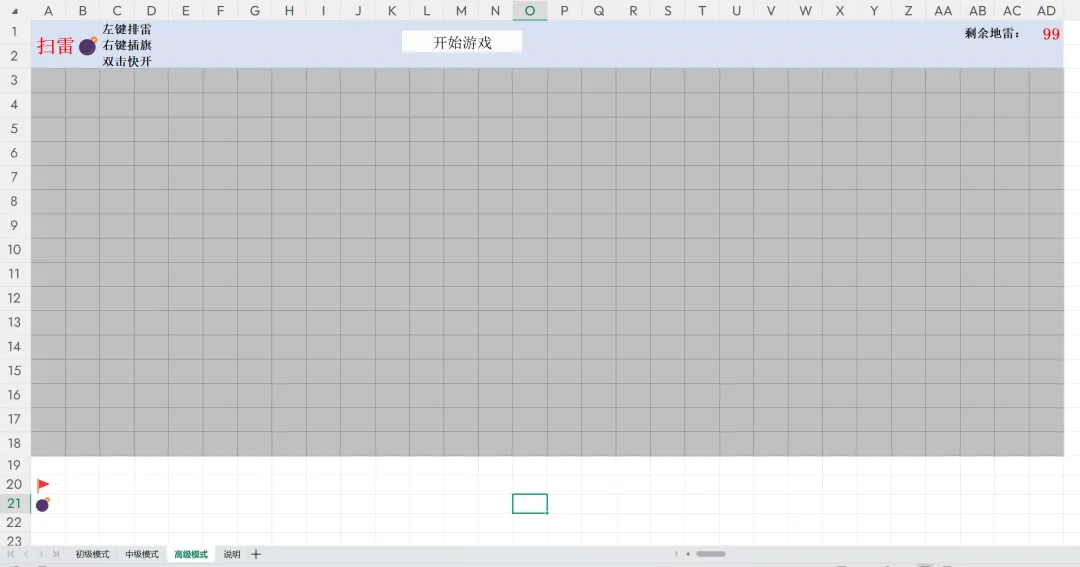Image resolution: width=1080 pixels, height=567 pixels.
Task: Open the 说明 sheet tab
Action: pyautogui.click(x=232, y=554)
